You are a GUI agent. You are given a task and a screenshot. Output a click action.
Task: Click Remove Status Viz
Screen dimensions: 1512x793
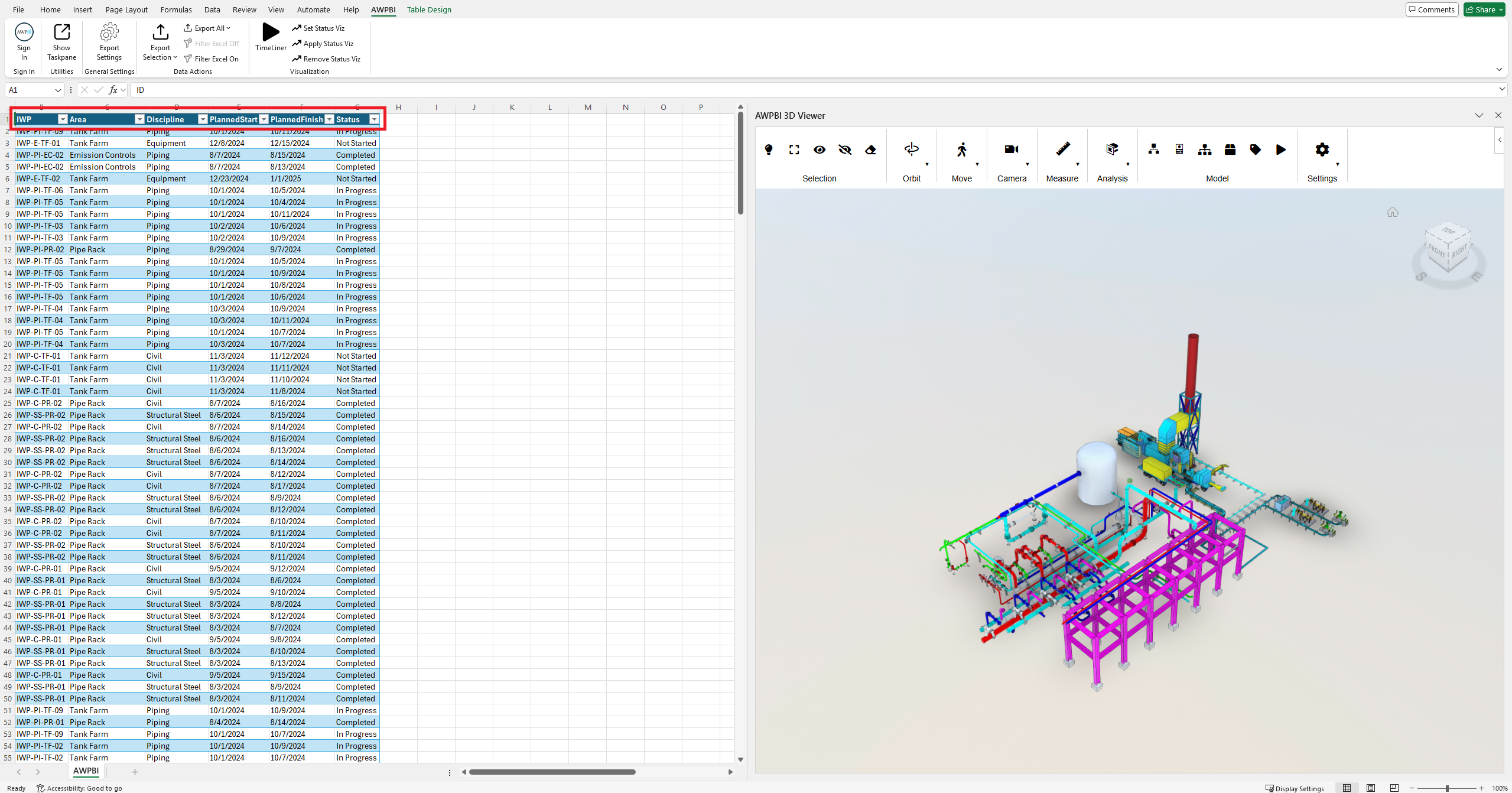[x=326, y=58]
